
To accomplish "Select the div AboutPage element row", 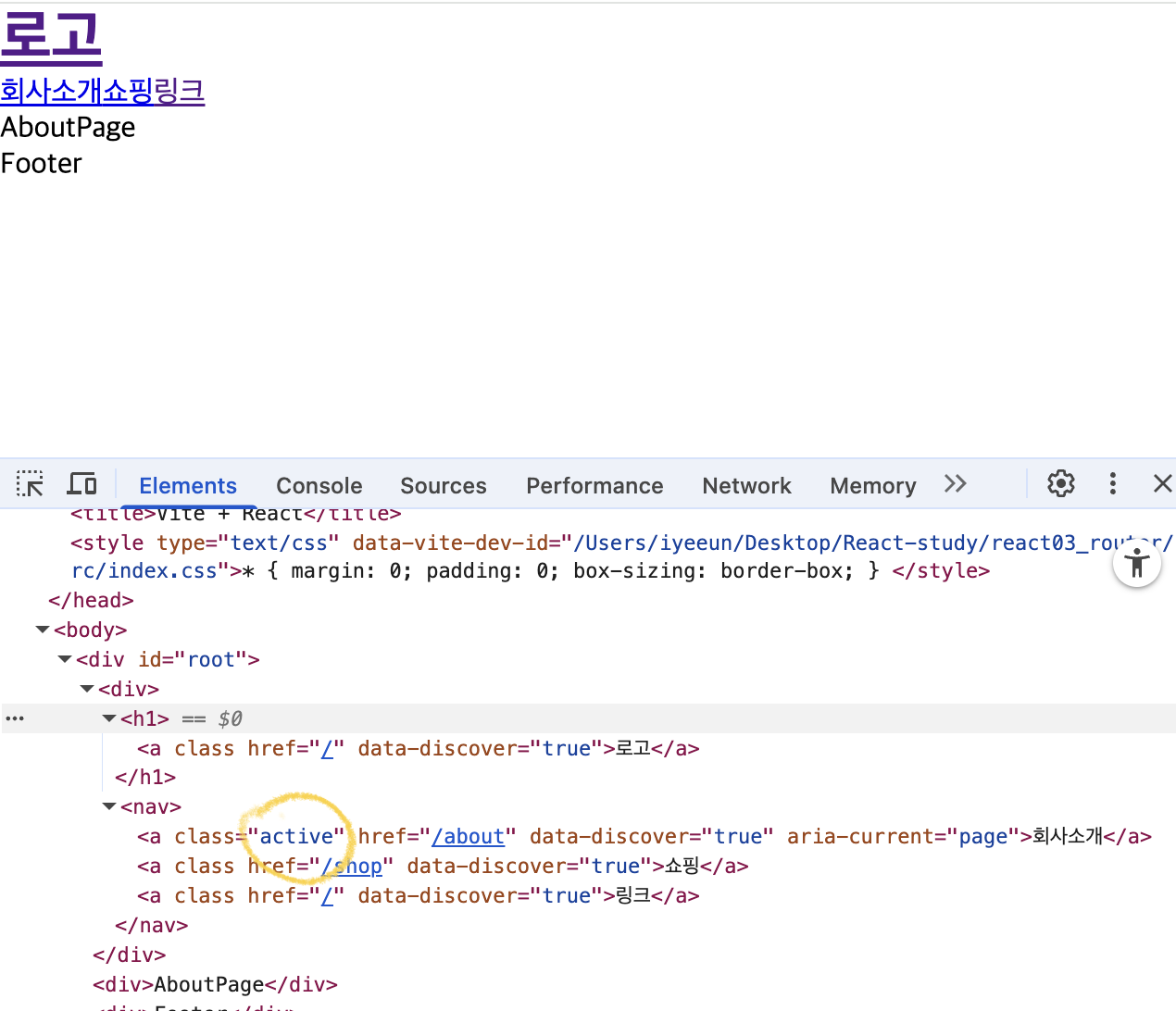I will click(x=215, y=985).
